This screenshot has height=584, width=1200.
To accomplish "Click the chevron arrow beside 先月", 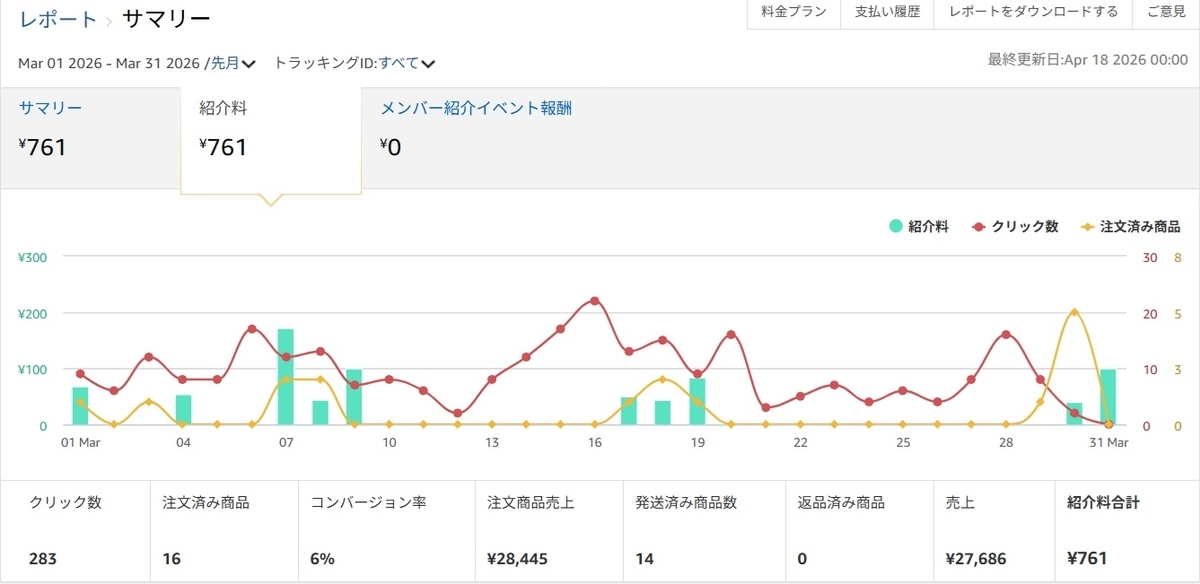I will tap(249, 64).
